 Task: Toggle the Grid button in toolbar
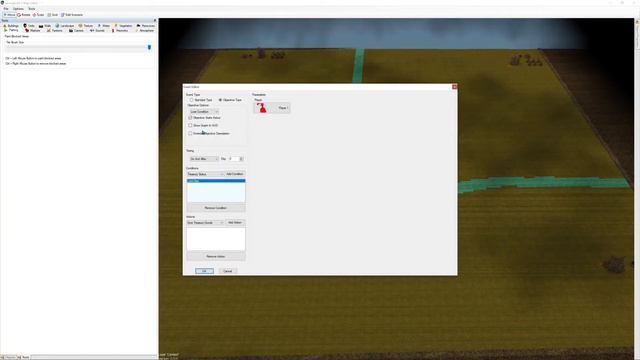pyautogui.click(x=53, y=15)
